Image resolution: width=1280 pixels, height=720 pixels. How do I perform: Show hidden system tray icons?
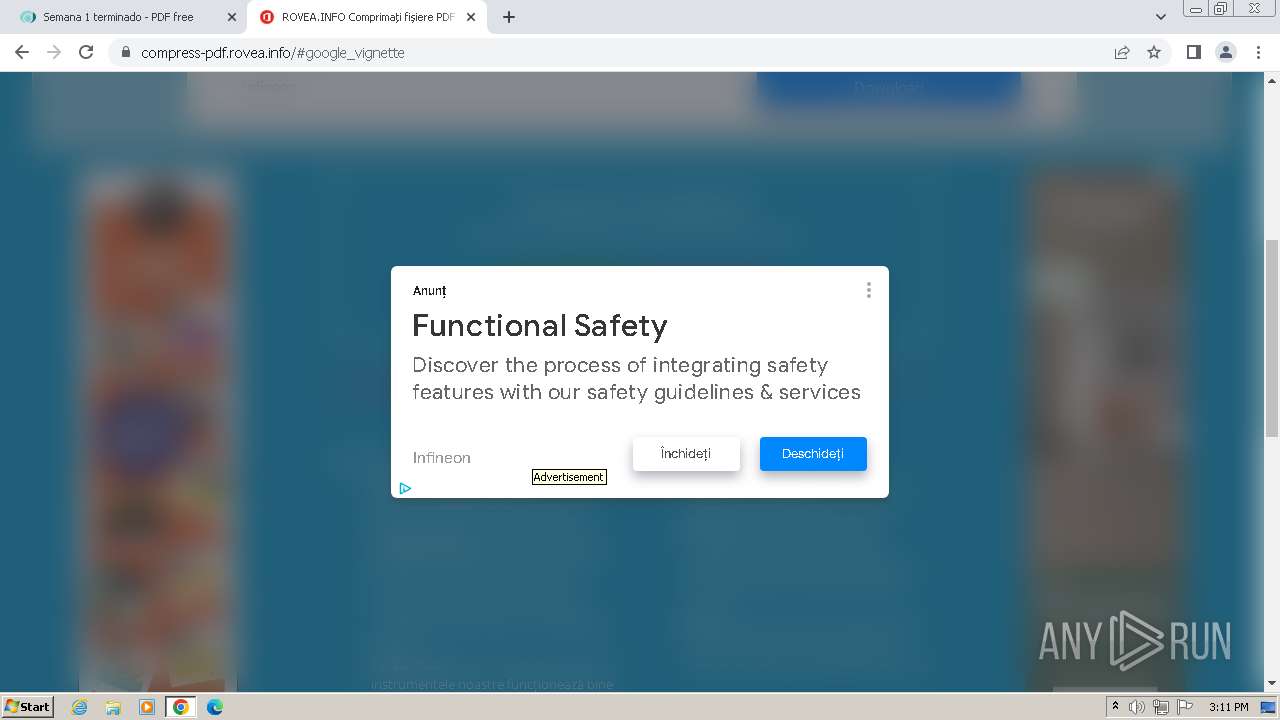pyautogui.click(x=1115, y=706)
